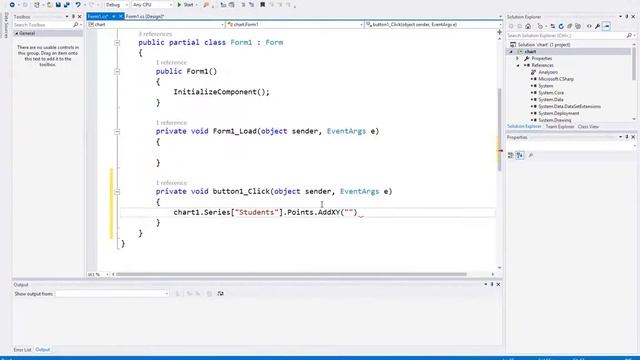This screenshot has width=640, height=360.
Task: Select Solution 'chart' (1 project) node
Action: [544, 45]
